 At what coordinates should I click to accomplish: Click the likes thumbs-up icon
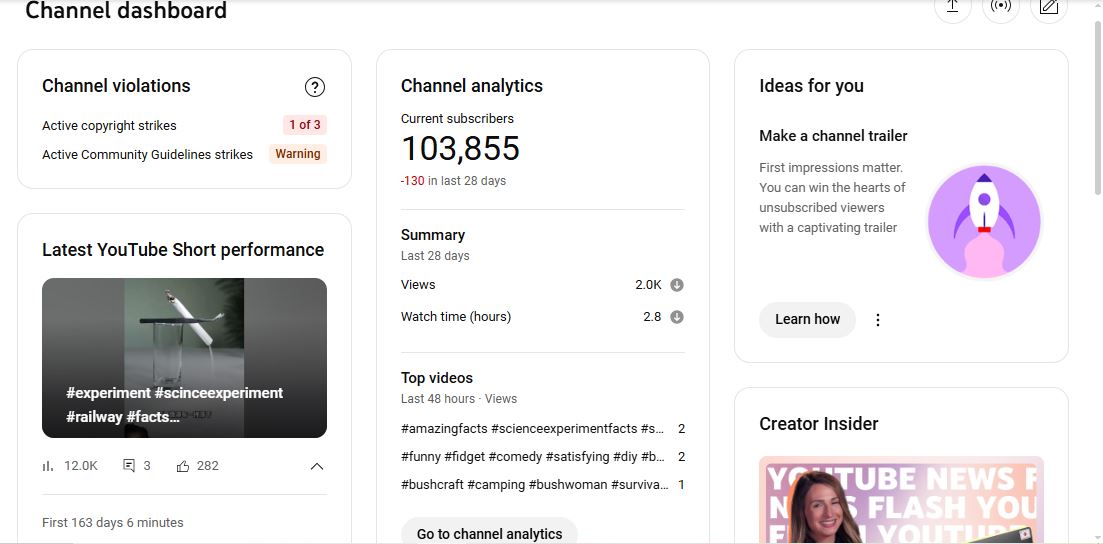[183, 466]
